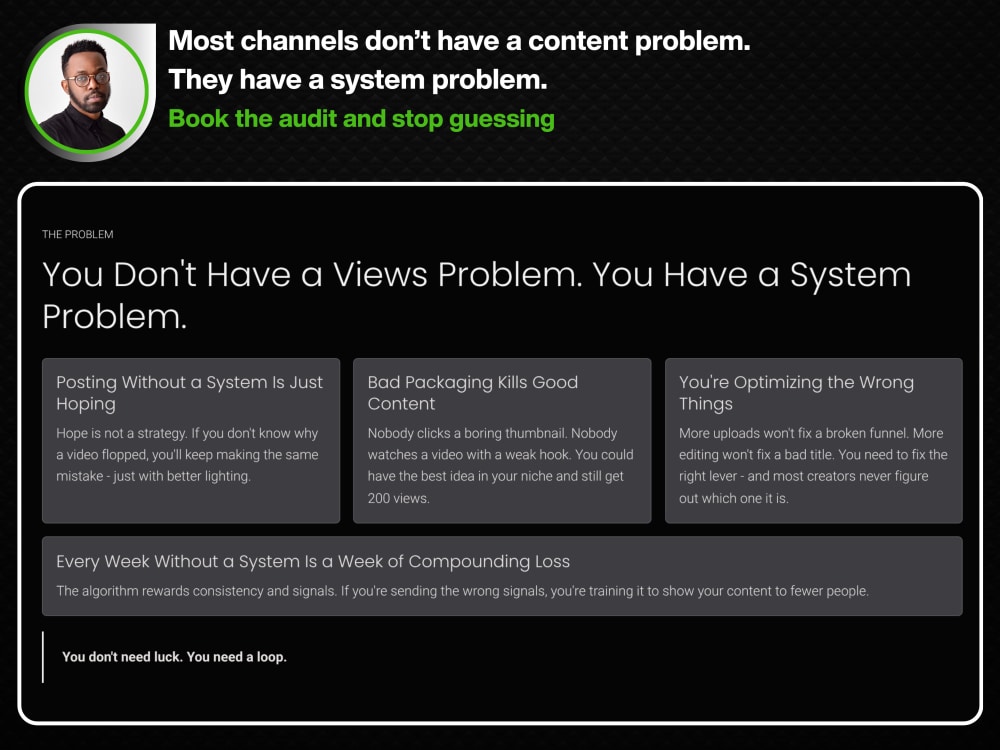Click 'More uploads won't fix a broken funnel' paragraph
Screen dimensions: 1000x750
click(813, 466)
